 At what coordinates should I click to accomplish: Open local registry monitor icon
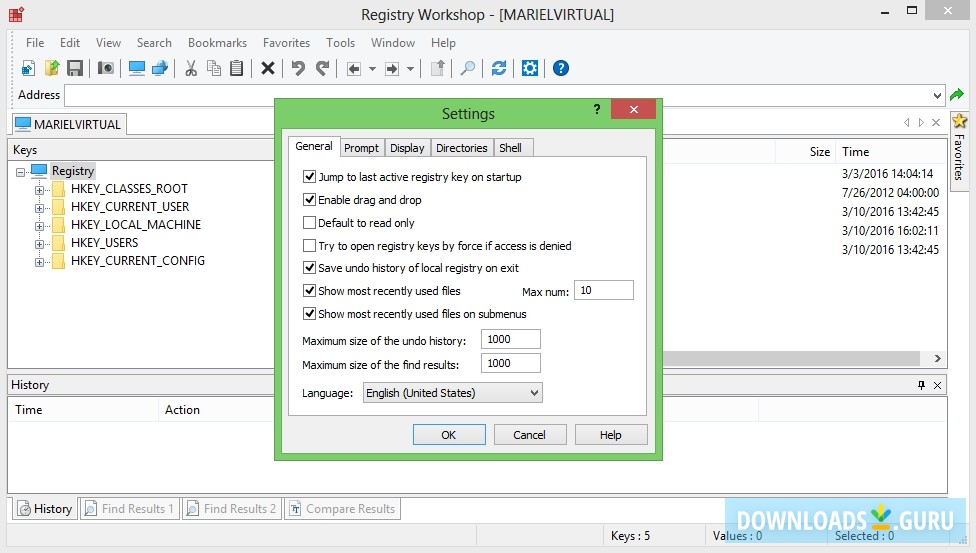pos(136,68)
